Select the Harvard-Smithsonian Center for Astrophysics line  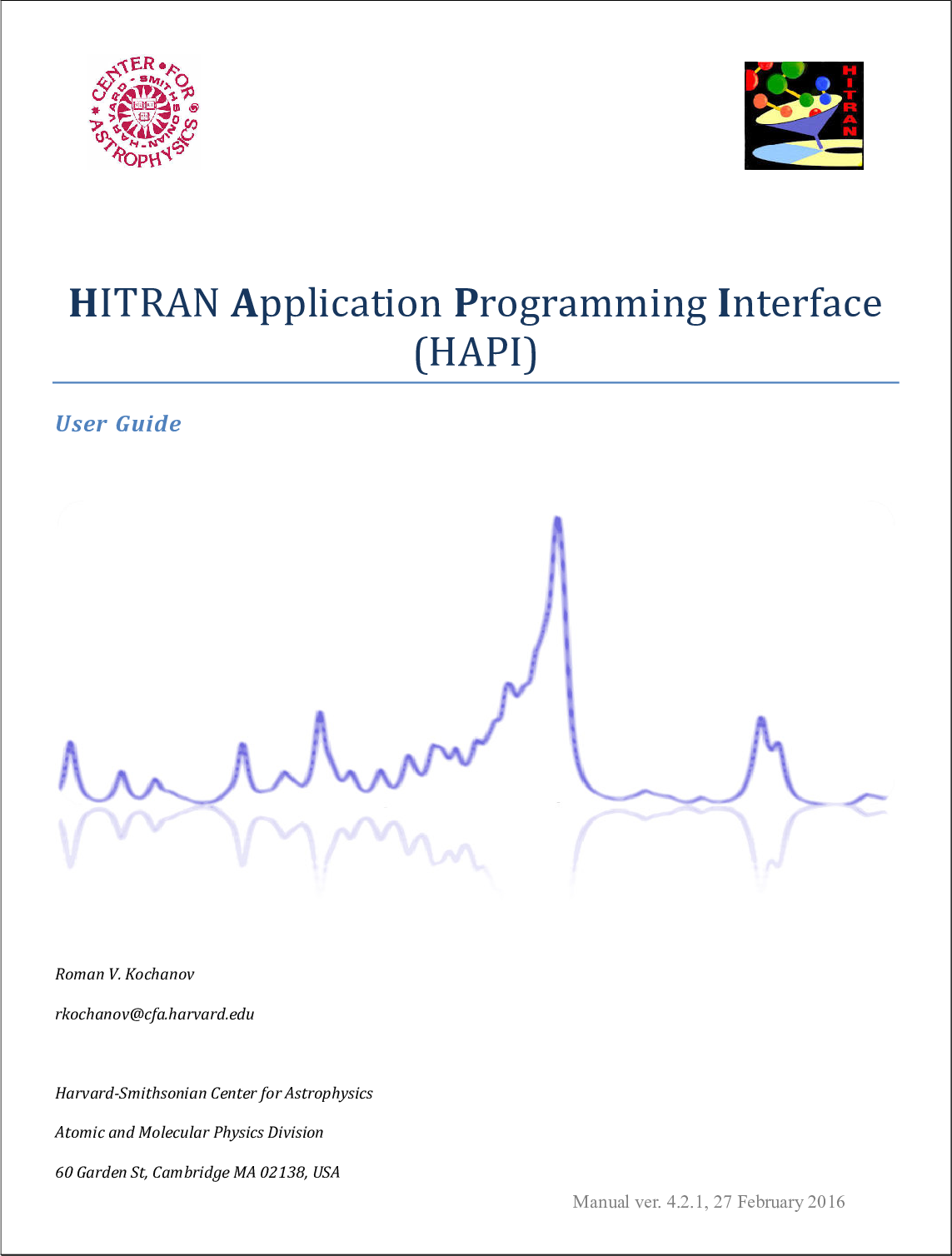click(214, 1093)
